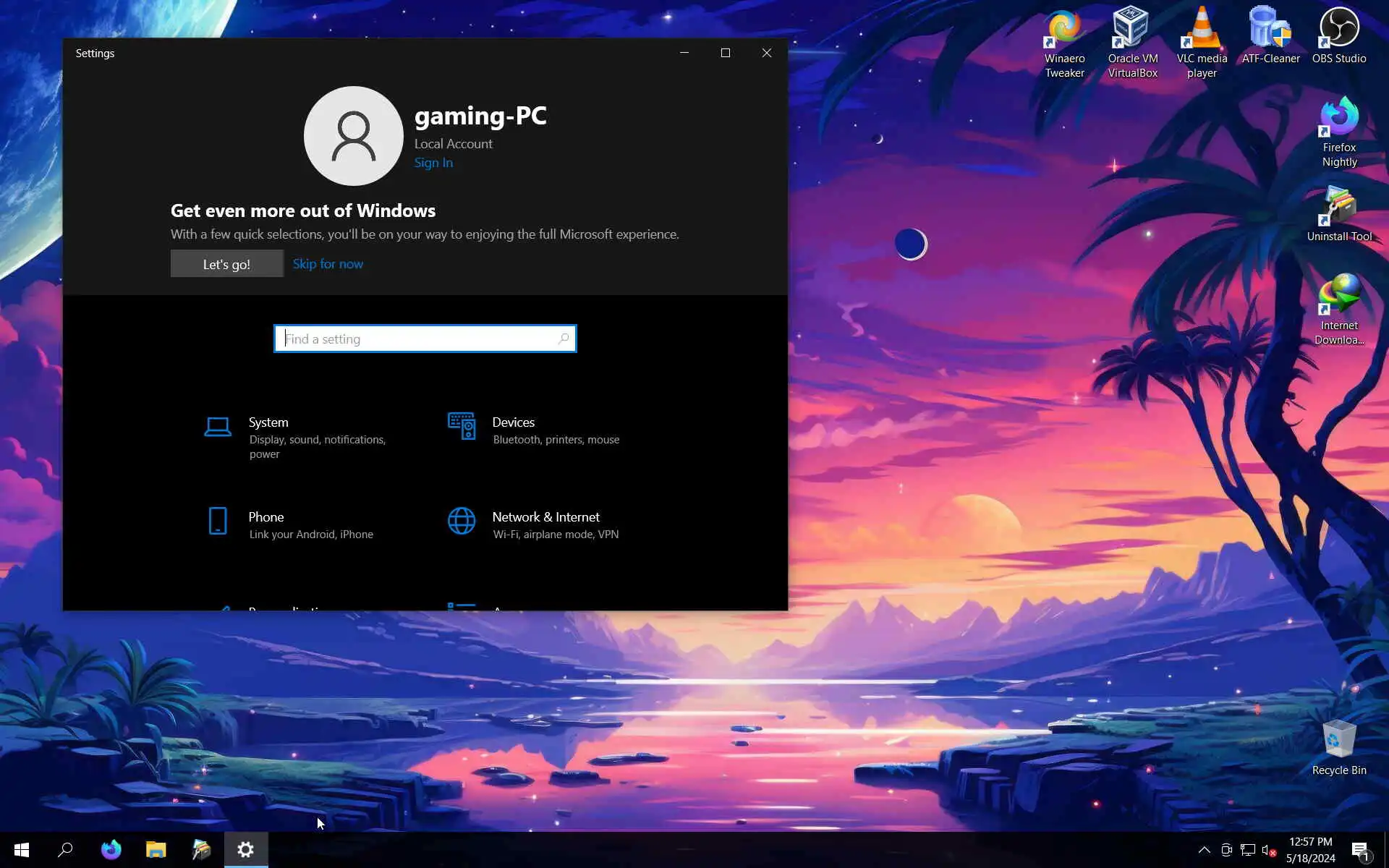
Task: Focus the Find a setting search box
Action: pyautogui.click(x=420, y=339)
